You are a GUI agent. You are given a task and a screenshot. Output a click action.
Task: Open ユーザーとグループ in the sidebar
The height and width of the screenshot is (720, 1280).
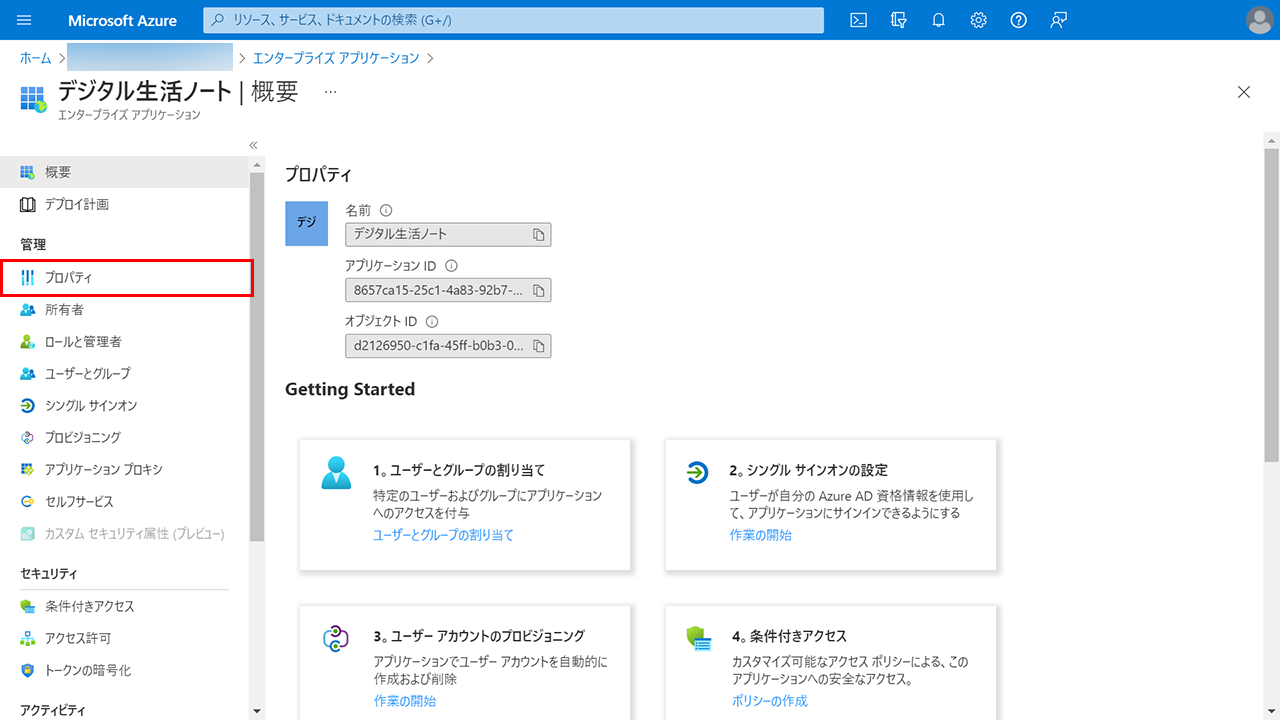(124, 374)
